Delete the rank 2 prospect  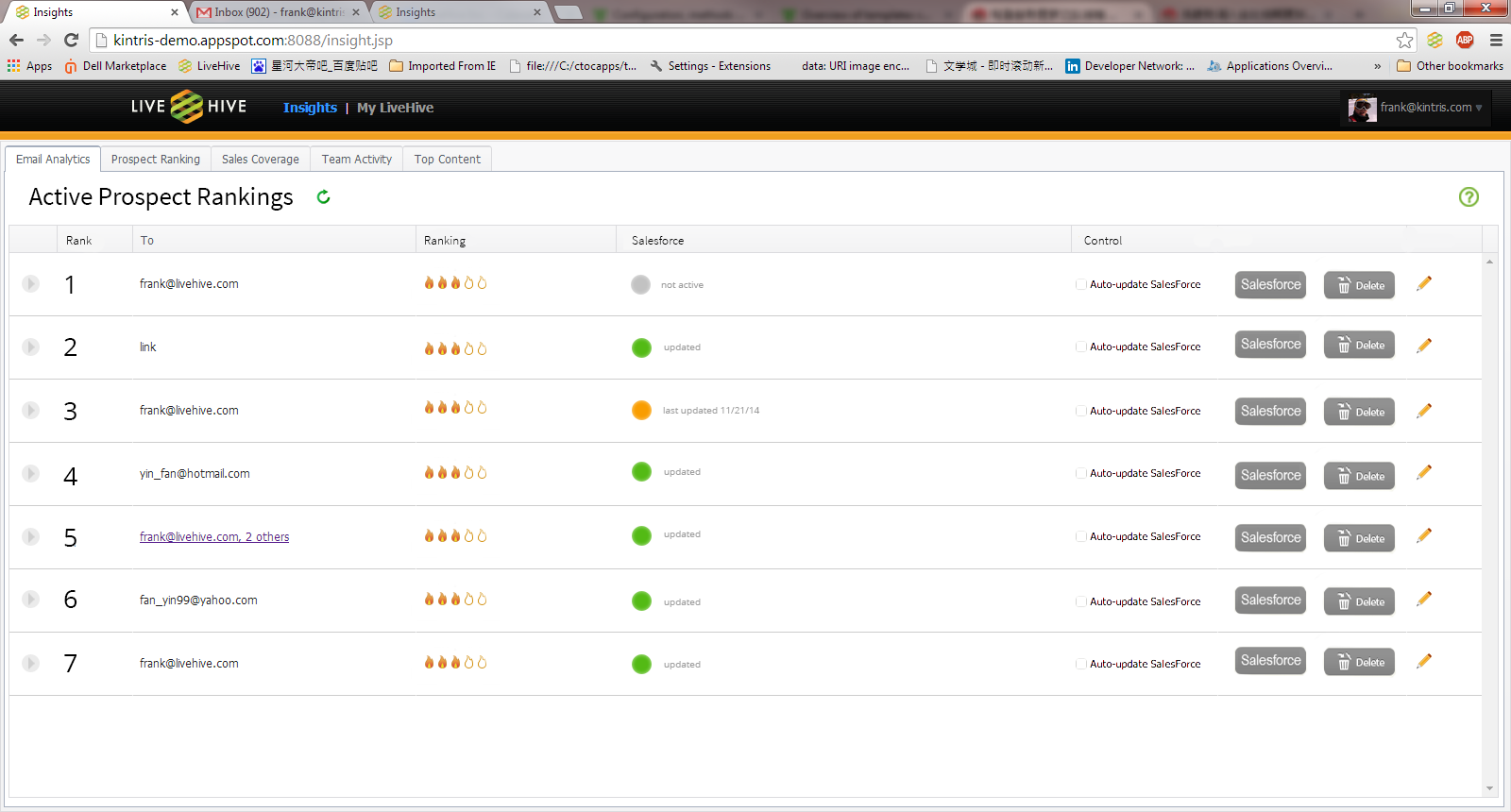tap(1359, 345)
